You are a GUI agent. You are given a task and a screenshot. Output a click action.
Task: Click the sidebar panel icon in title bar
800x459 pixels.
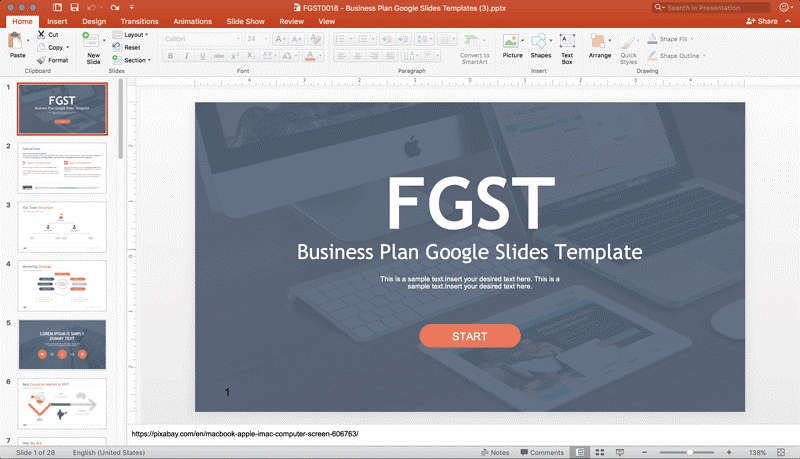(57, 8)
